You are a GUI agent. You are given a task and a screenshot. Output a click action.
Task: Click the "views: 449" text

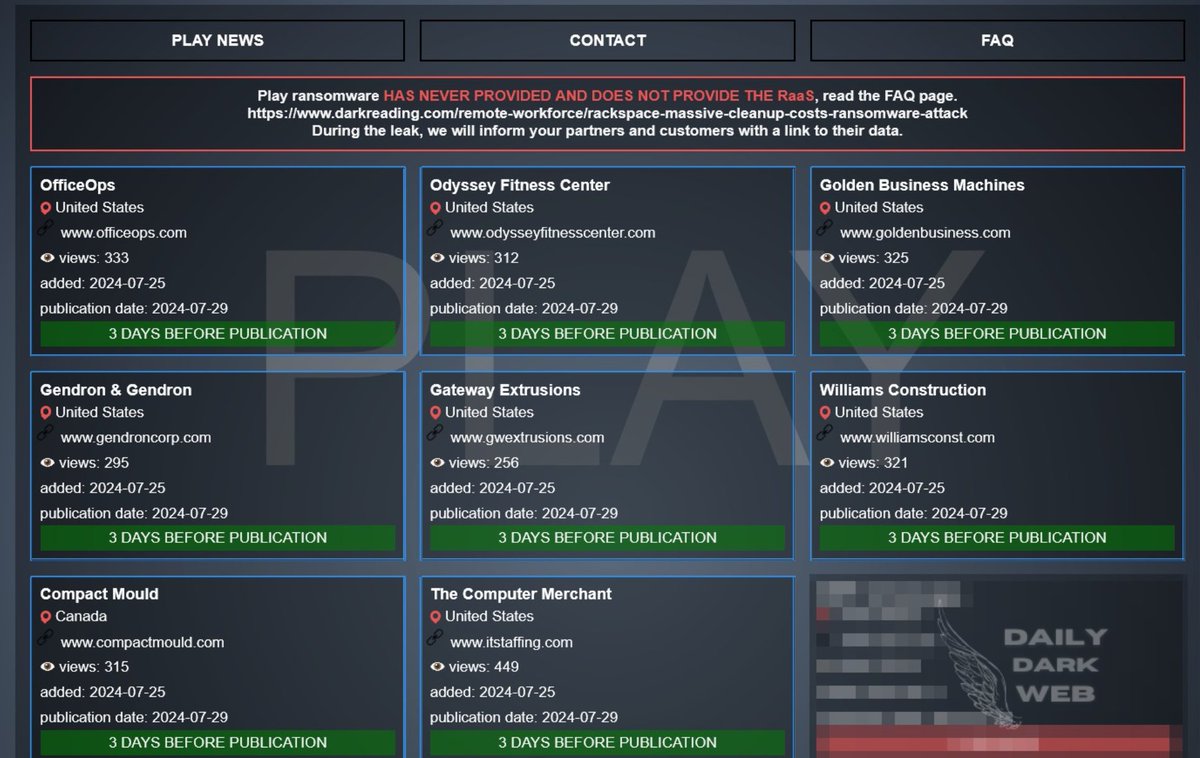pos(484,667)
